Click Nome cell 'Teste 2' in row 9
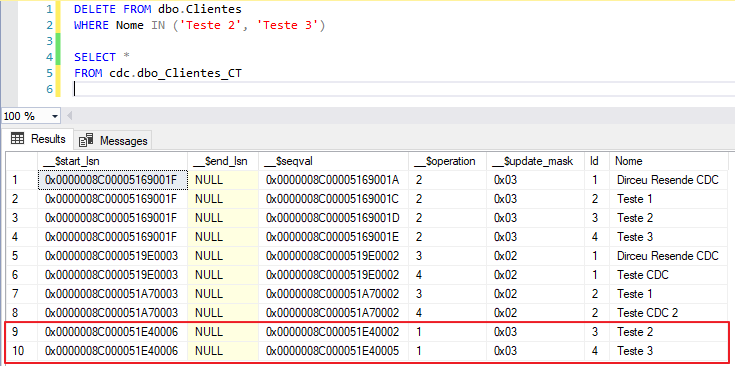 click(x=668, y=332)
